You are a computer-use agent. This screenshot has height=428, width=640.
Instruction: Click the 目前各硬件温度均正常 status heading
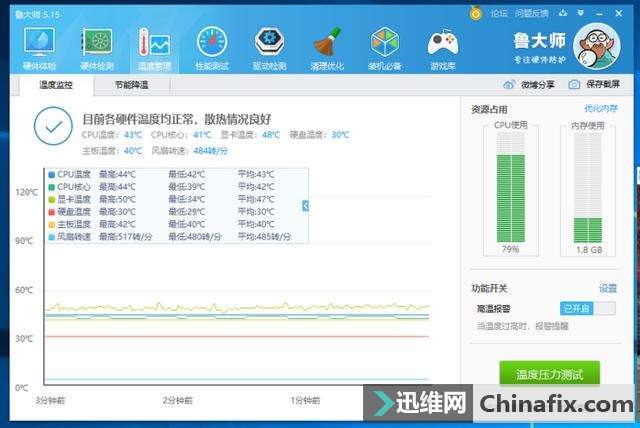coord(177,119)
